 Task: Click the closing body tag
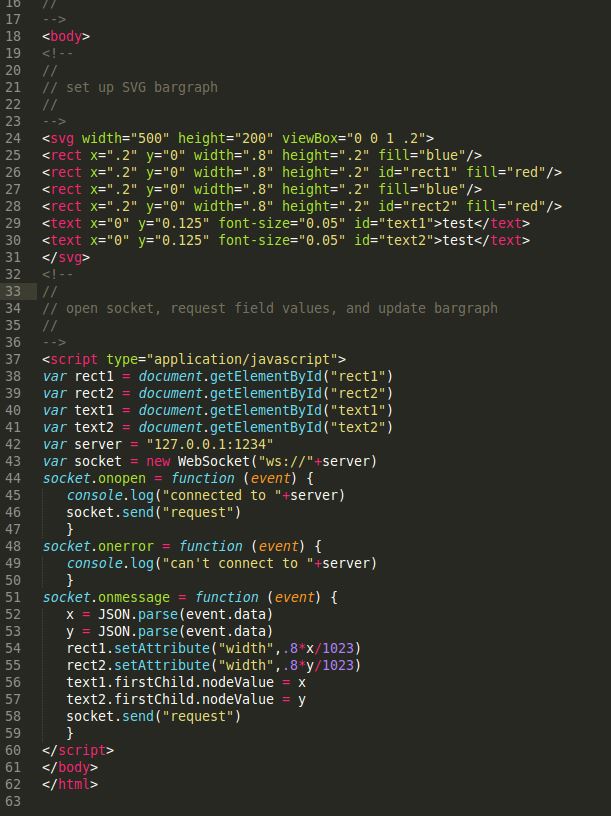70,768
